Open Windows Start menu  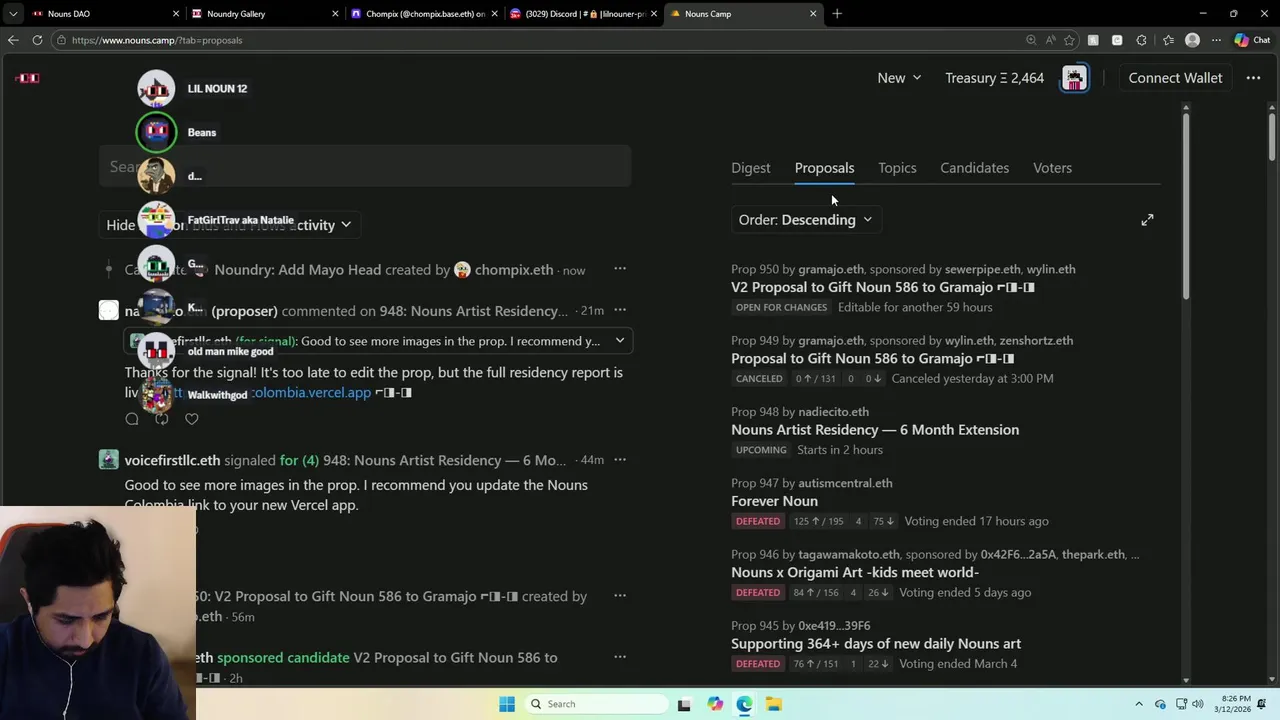[507, 704]
